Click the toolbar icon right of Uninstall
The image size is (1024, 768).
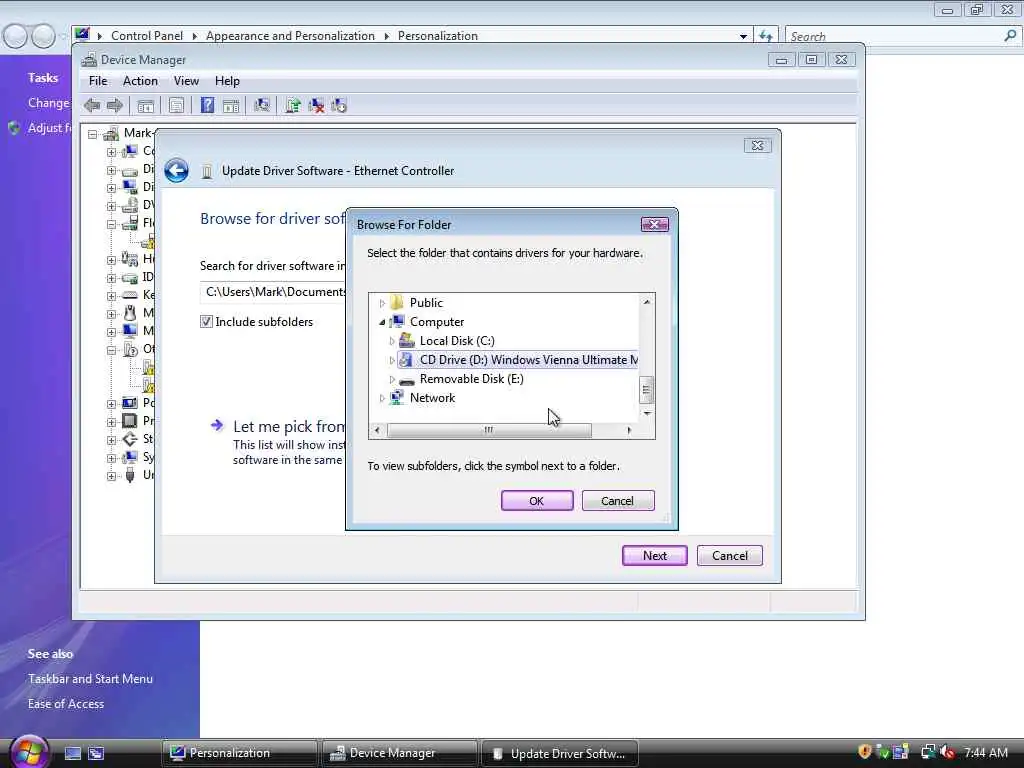(339, 105)
